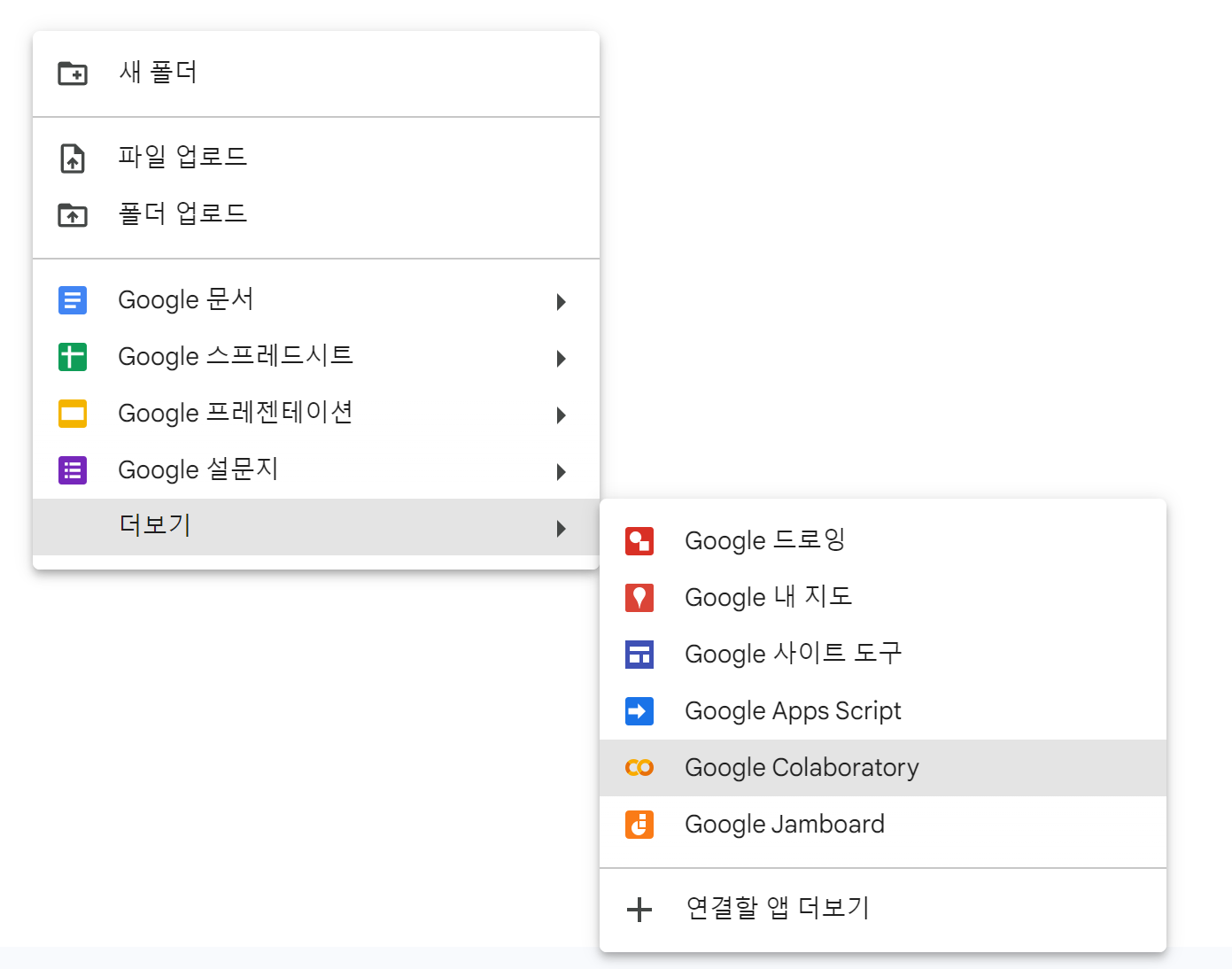This screenshot has width=1232, height=969.
Task: Click the red Google Drawings icon
Action: [639, 541]
